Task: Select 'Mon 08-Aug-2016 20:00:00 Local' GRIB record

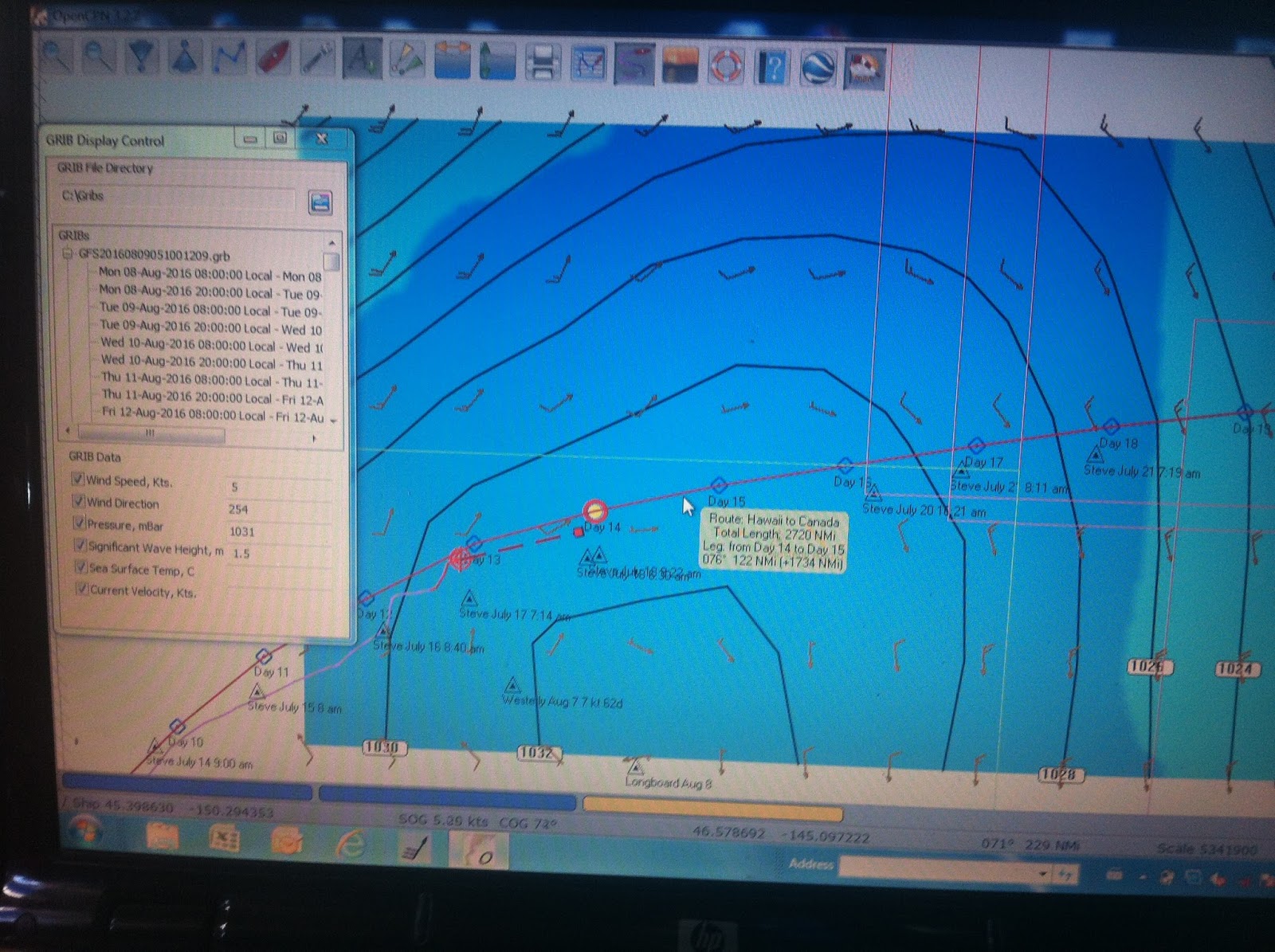Action: 210,292
